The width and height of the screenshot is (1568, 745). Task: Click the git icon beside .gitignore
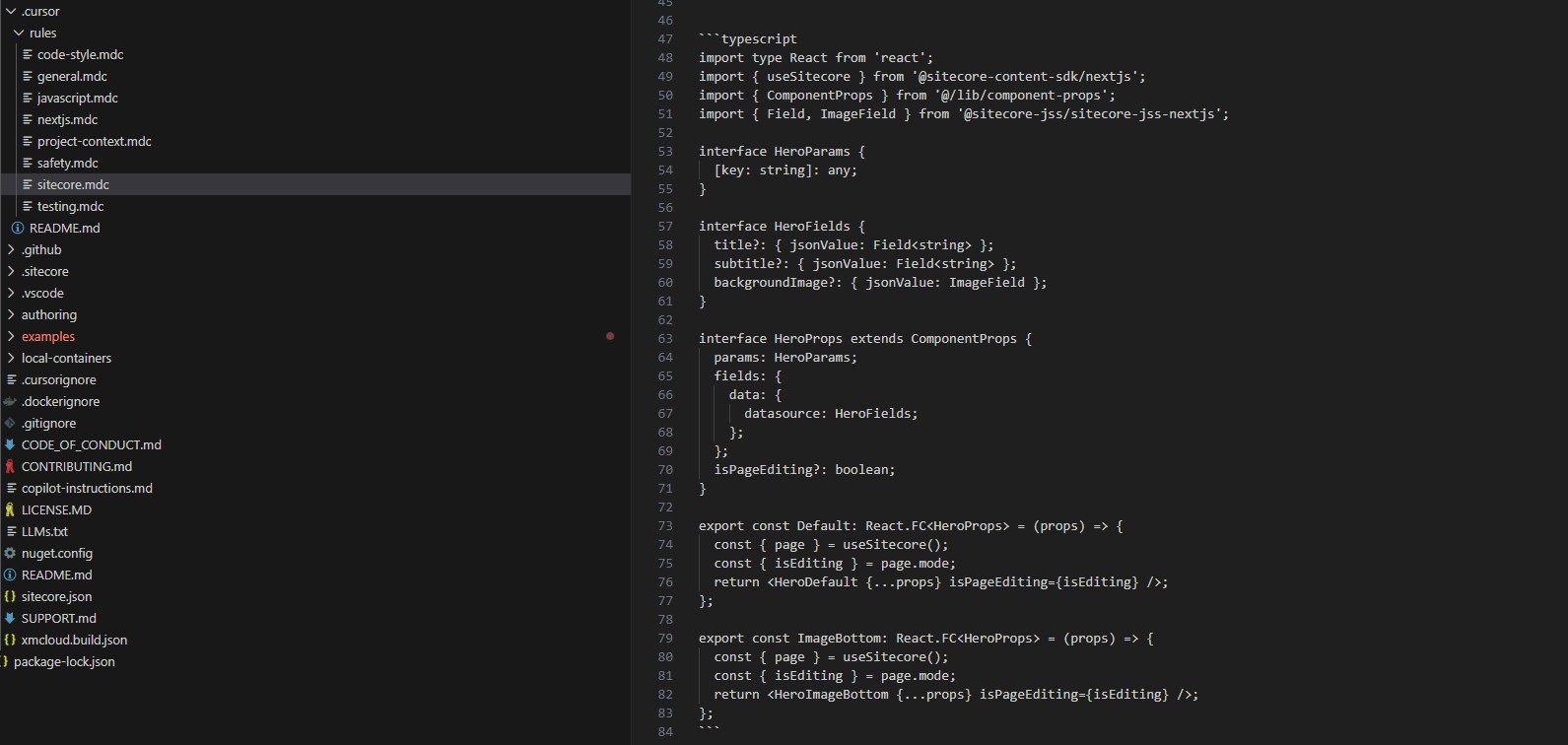point(10,423)
